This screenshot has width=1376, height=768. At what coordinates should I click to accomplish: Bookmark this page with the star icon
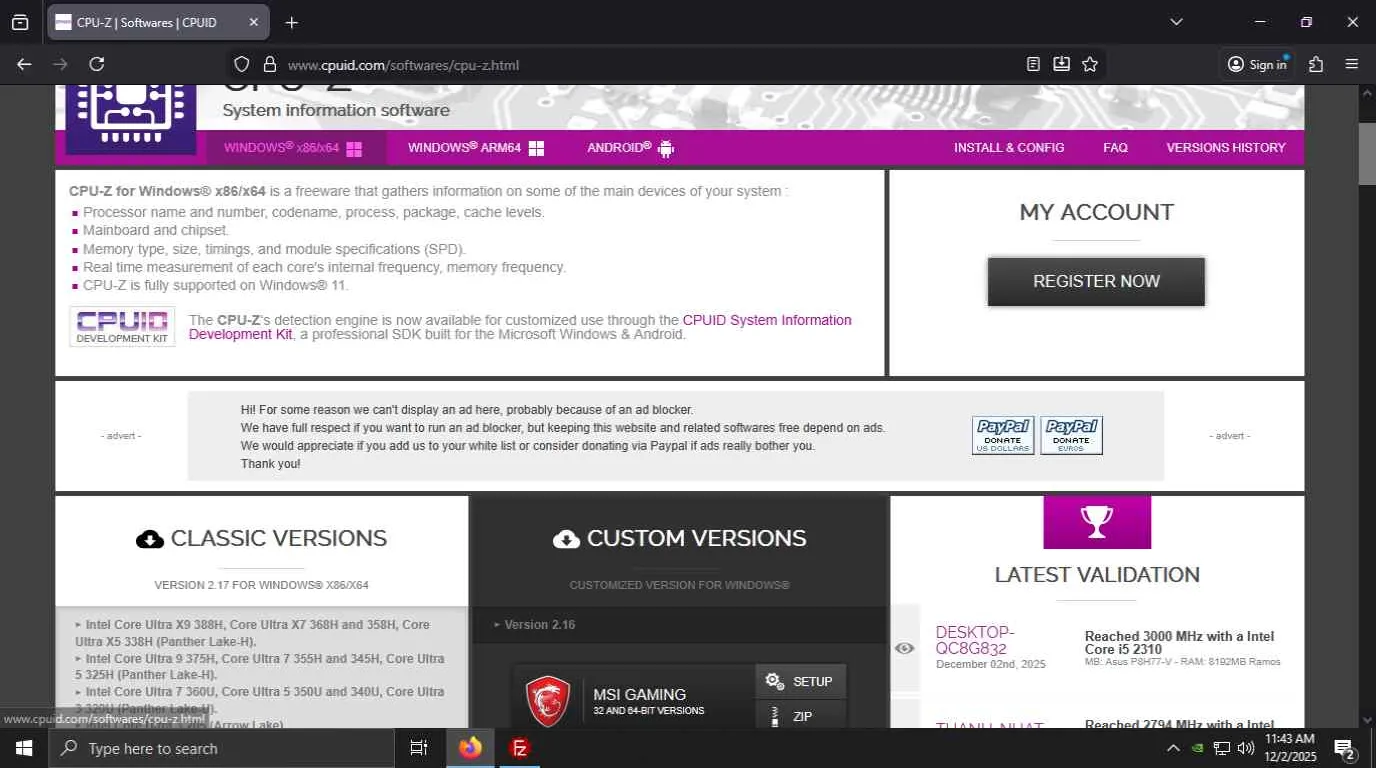tap(1090, 64)
